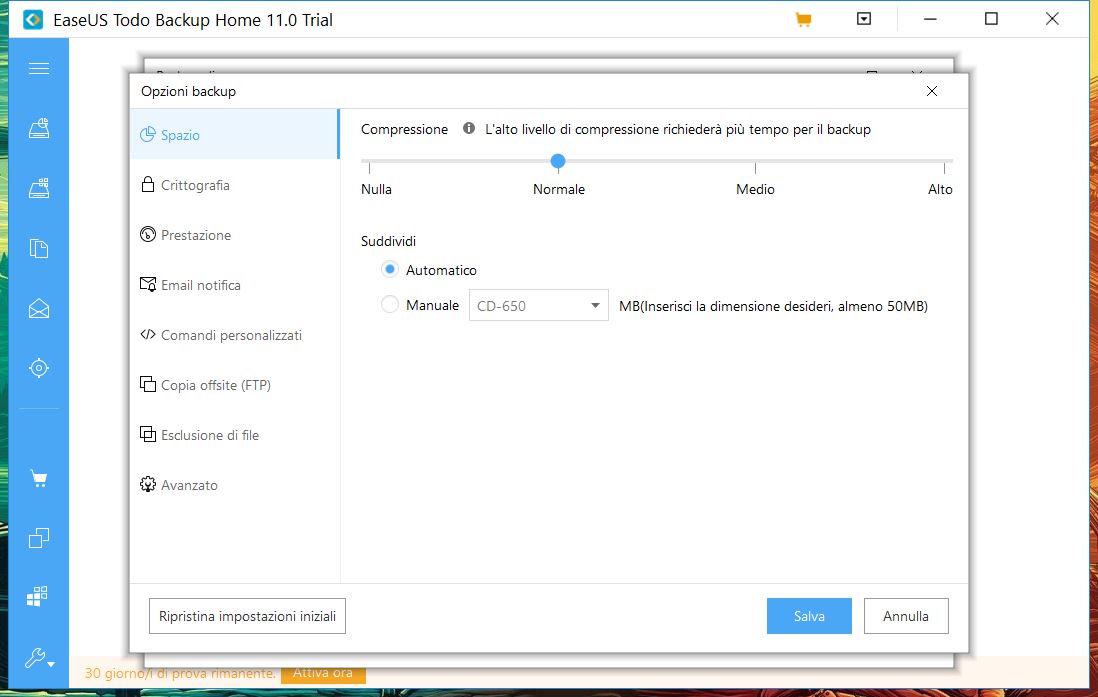Set compression slider to Nulla tick

(x=369, y=167)
